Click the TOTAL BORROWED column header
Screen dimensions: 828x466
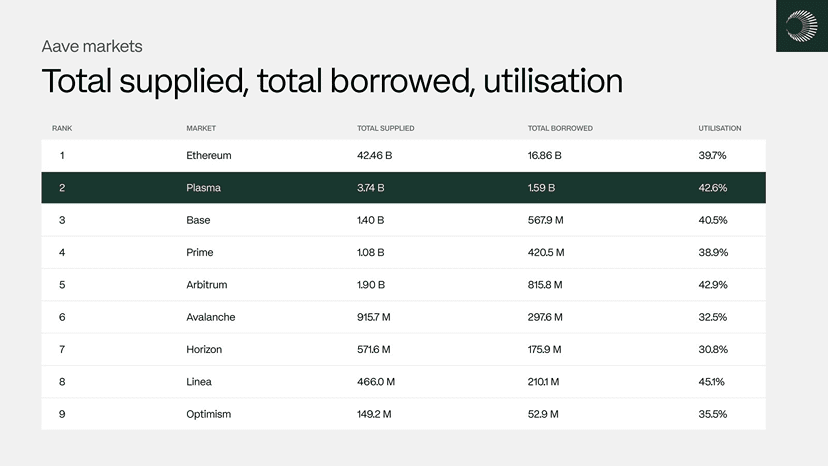(x=560, y=128)
